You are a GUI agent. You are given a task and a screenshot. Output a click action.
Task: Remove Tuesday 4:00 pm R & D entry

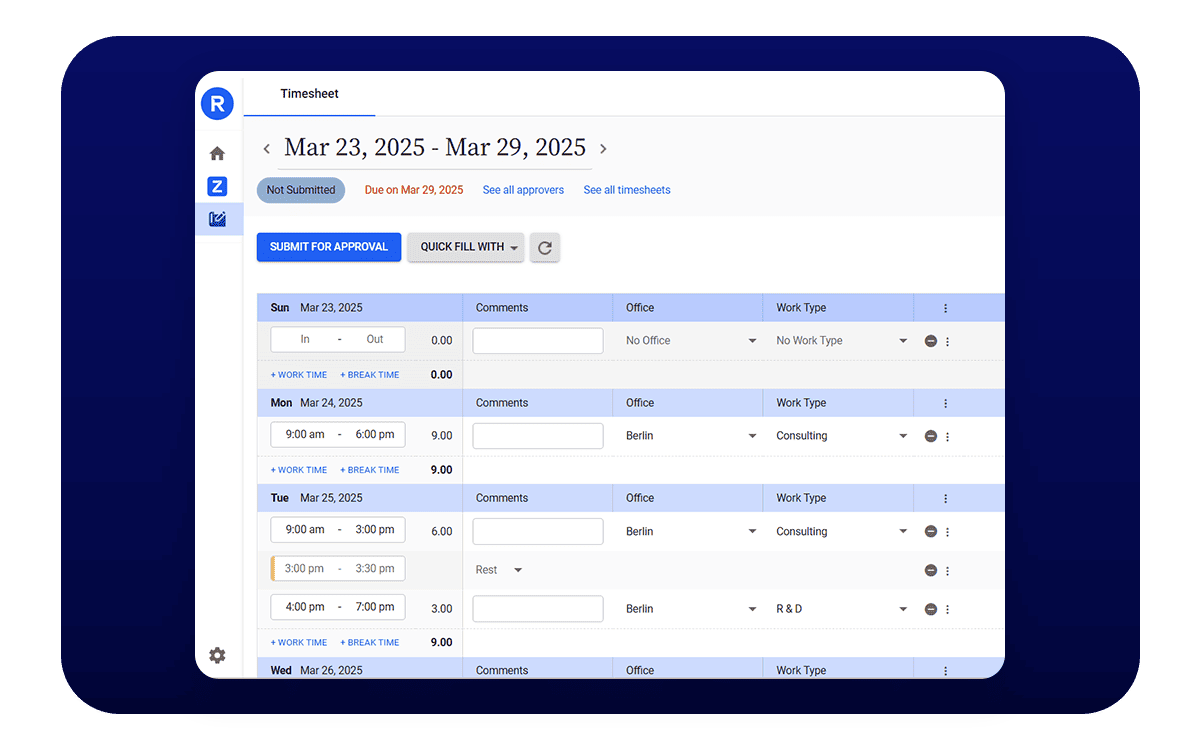pyautogui.click(x=931, y=609)
